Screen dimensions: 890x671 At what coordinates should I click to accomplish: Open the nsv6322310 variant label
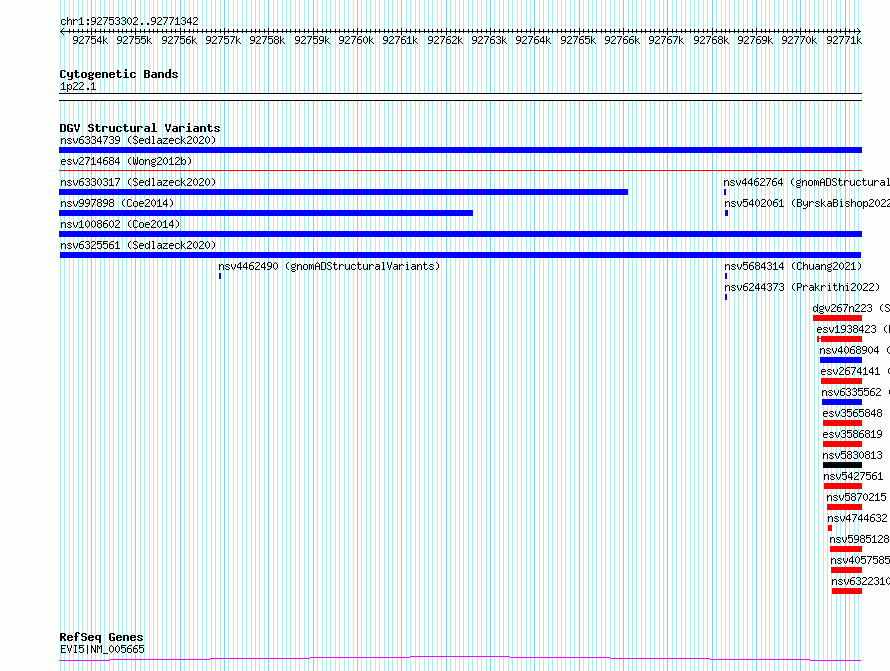tap(860, 581)
